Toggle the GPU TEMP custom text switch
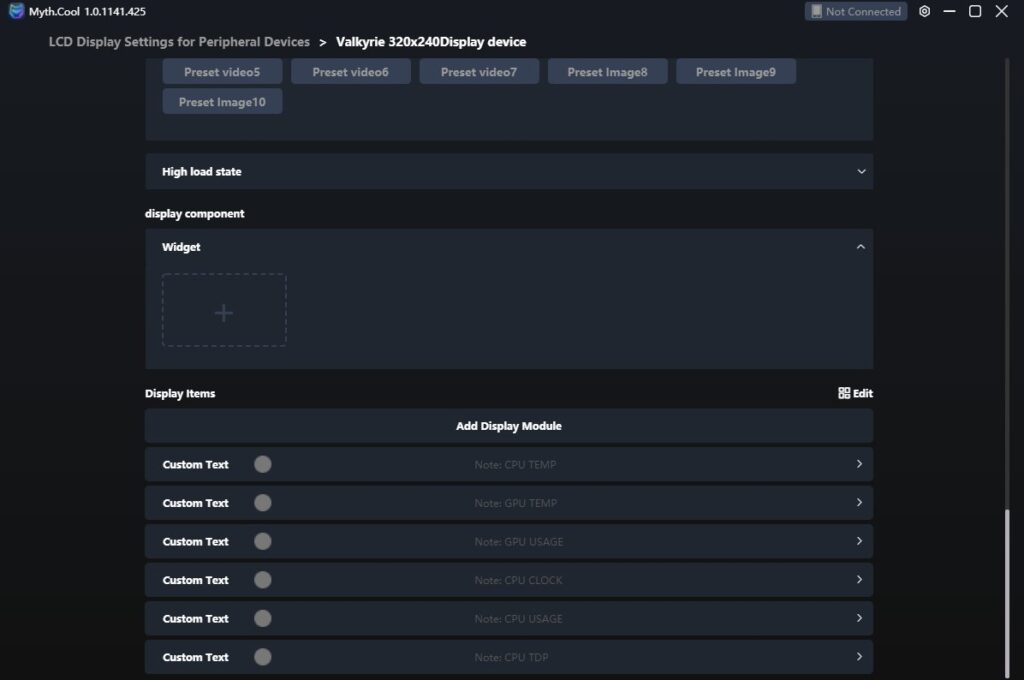The image size is (1024, 680). pos(262,503)
